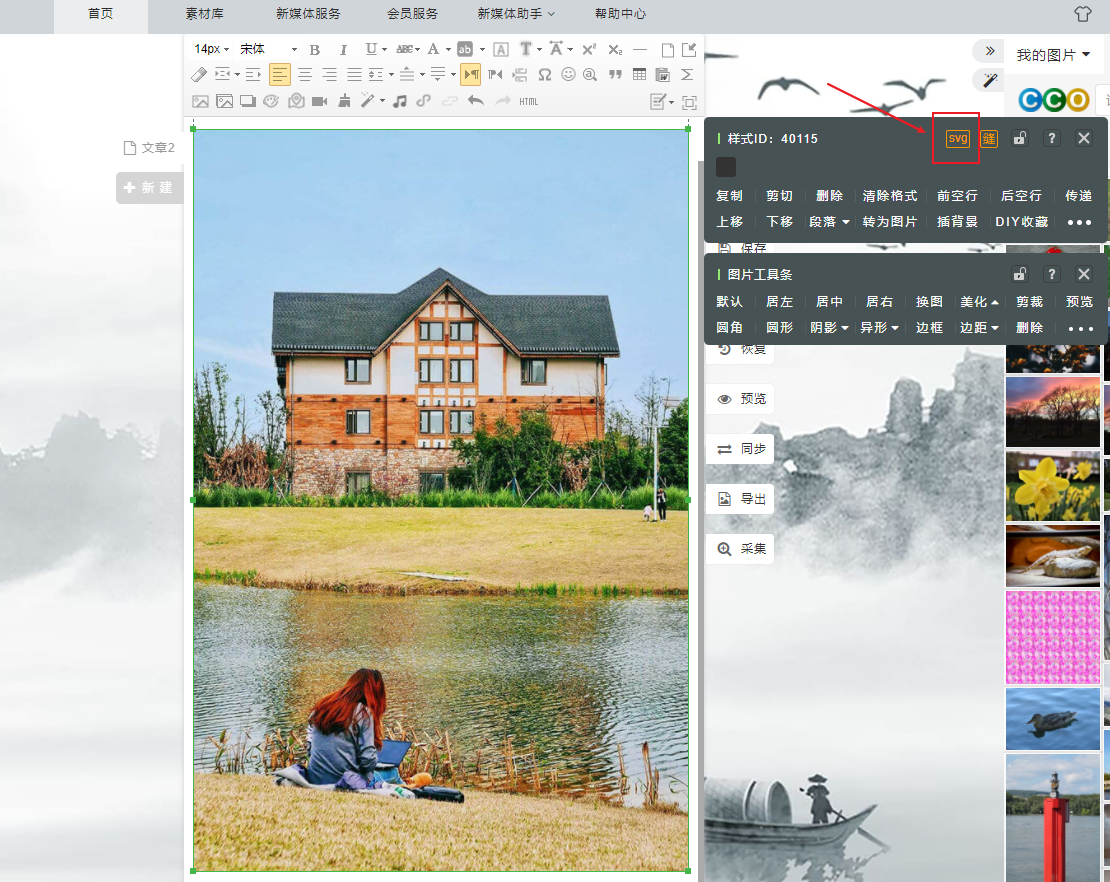
Task: Open the 帮助中心 menu
Action: tap(620, 13)
